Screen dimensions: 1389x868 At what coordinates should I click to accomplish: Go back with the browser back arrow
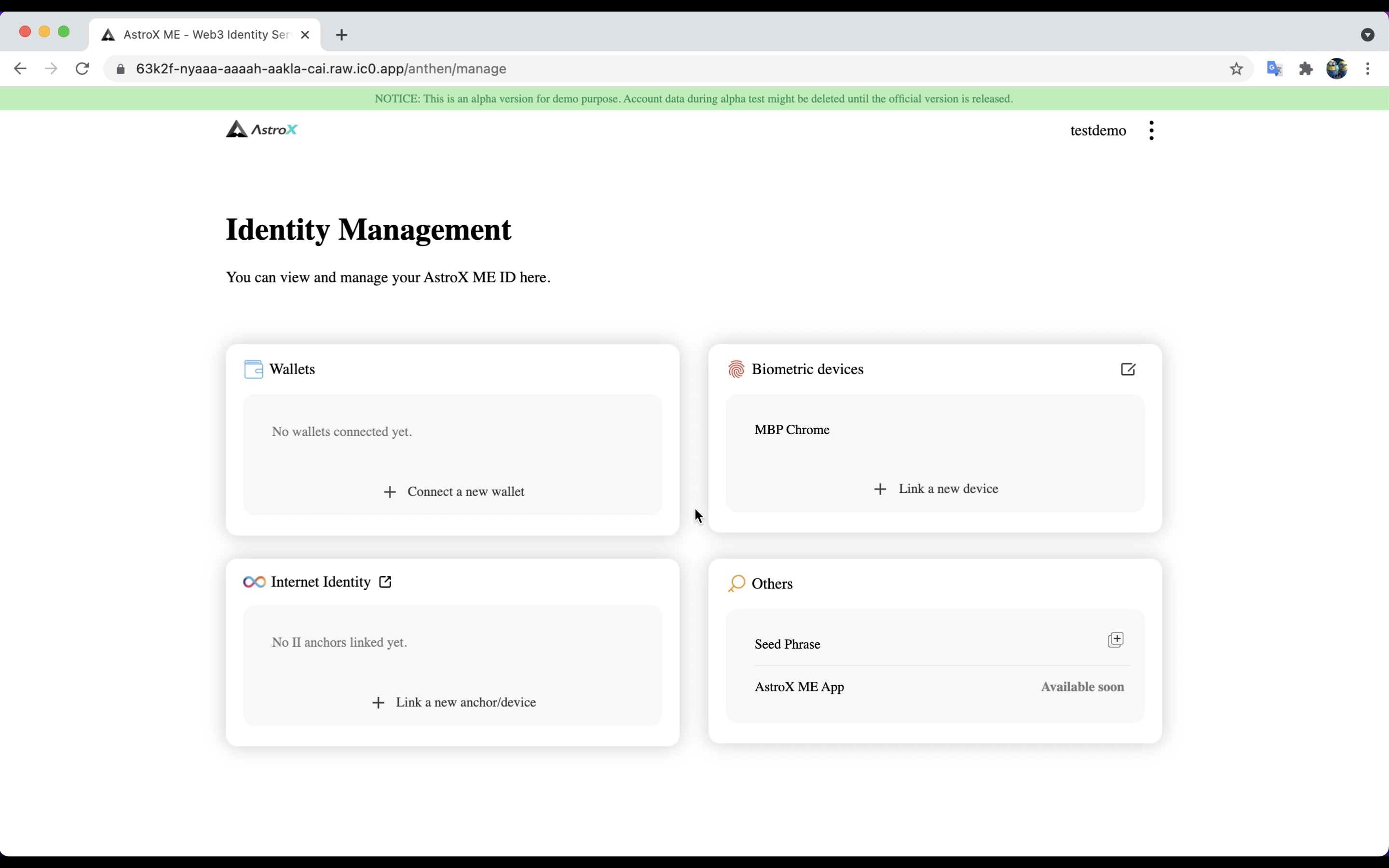point(20,69)
